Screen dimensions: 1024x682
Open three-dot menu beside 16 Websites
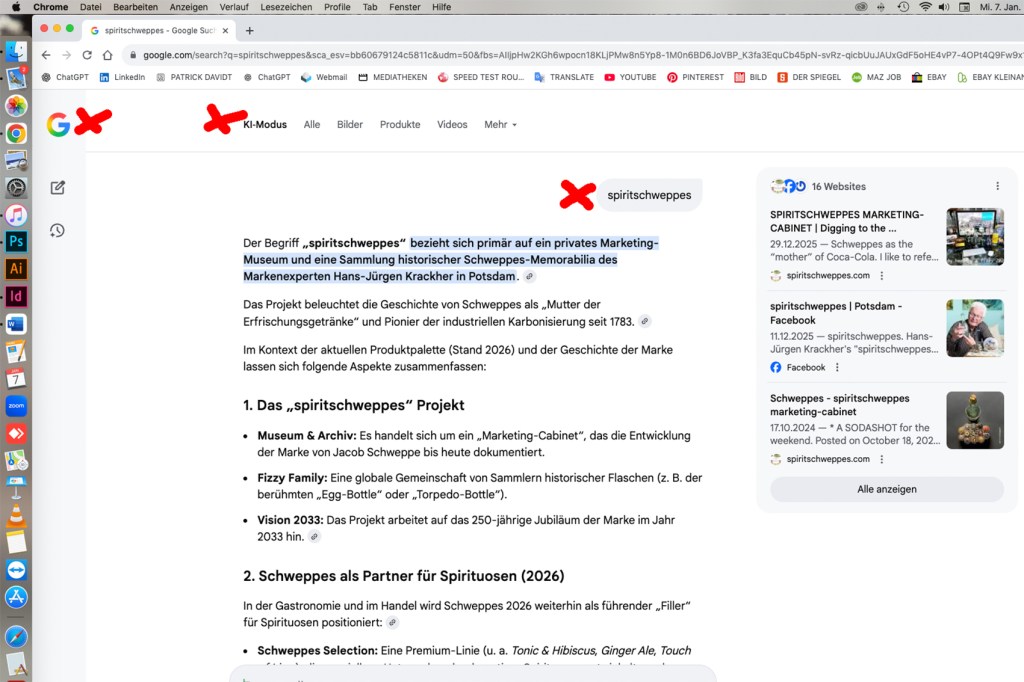point(997,186)
